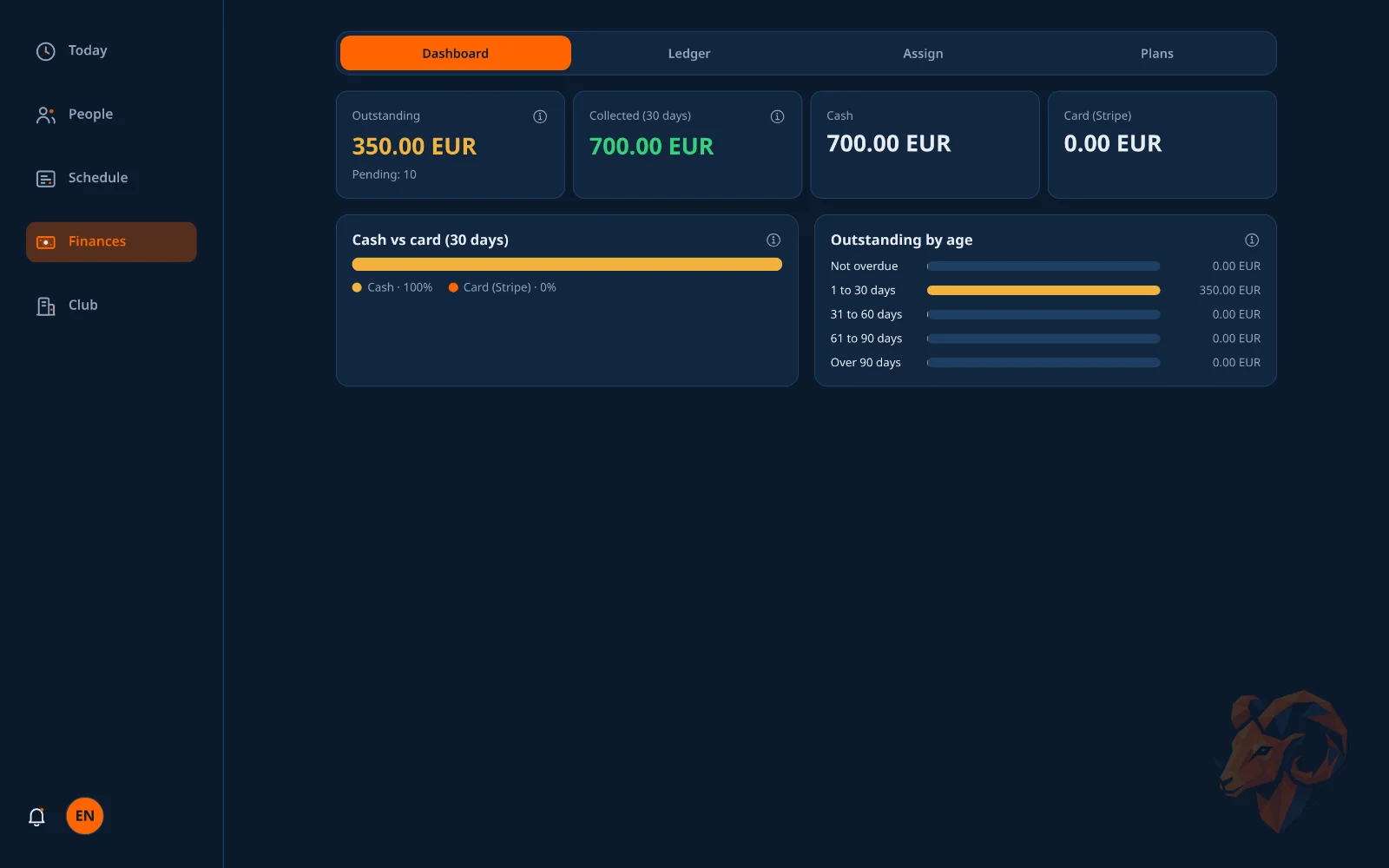Click the 350.00 EUR value in age list
Viewport: 1389px width, 868px height.
tap(1229, 290)
